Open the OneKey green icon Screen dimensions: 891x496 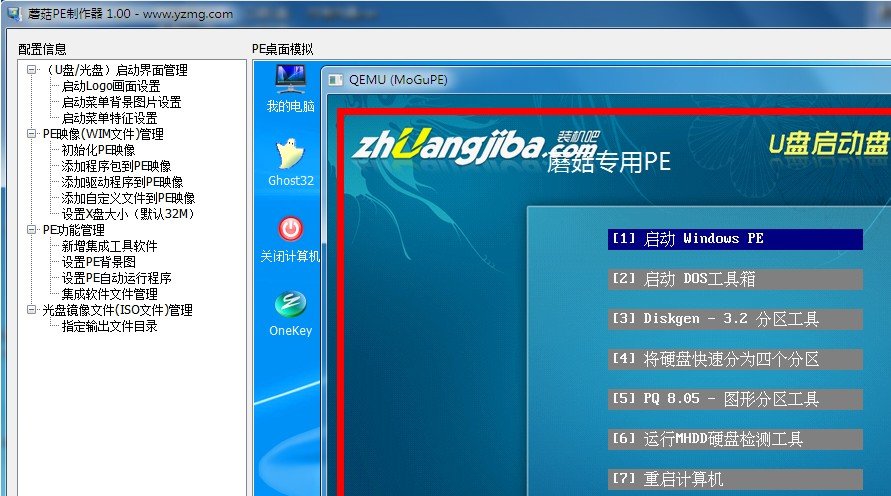pos(290,304)
